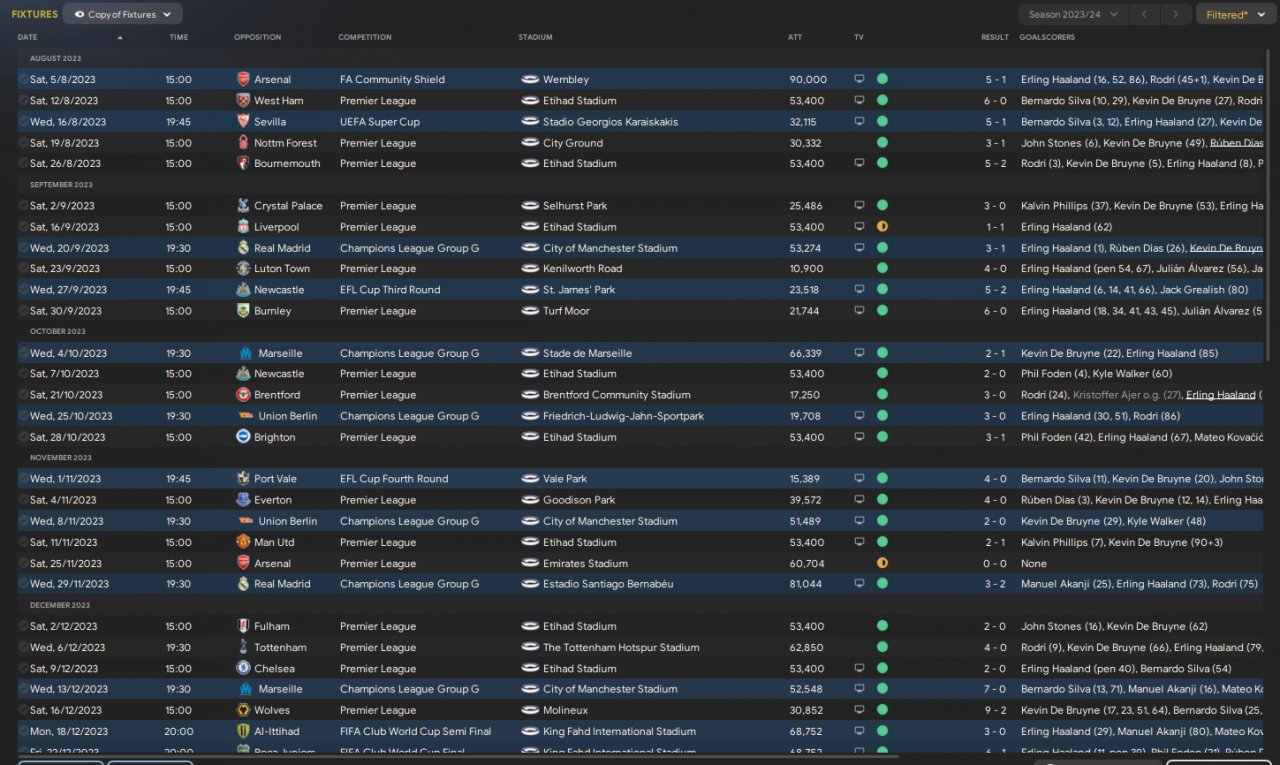
Task: Tick the selection circle for Sat, 16/12/2023
Action: point(23,710)
